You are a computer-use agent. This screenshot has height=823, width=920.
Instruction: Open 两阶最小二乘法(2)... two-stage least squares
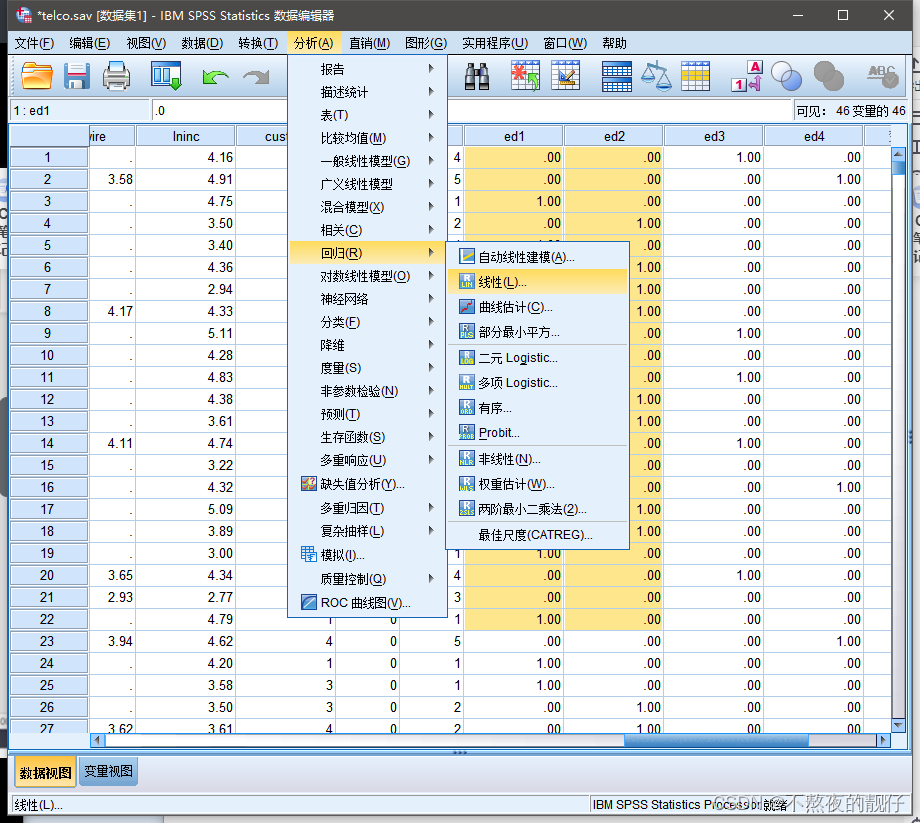[537, 509]
